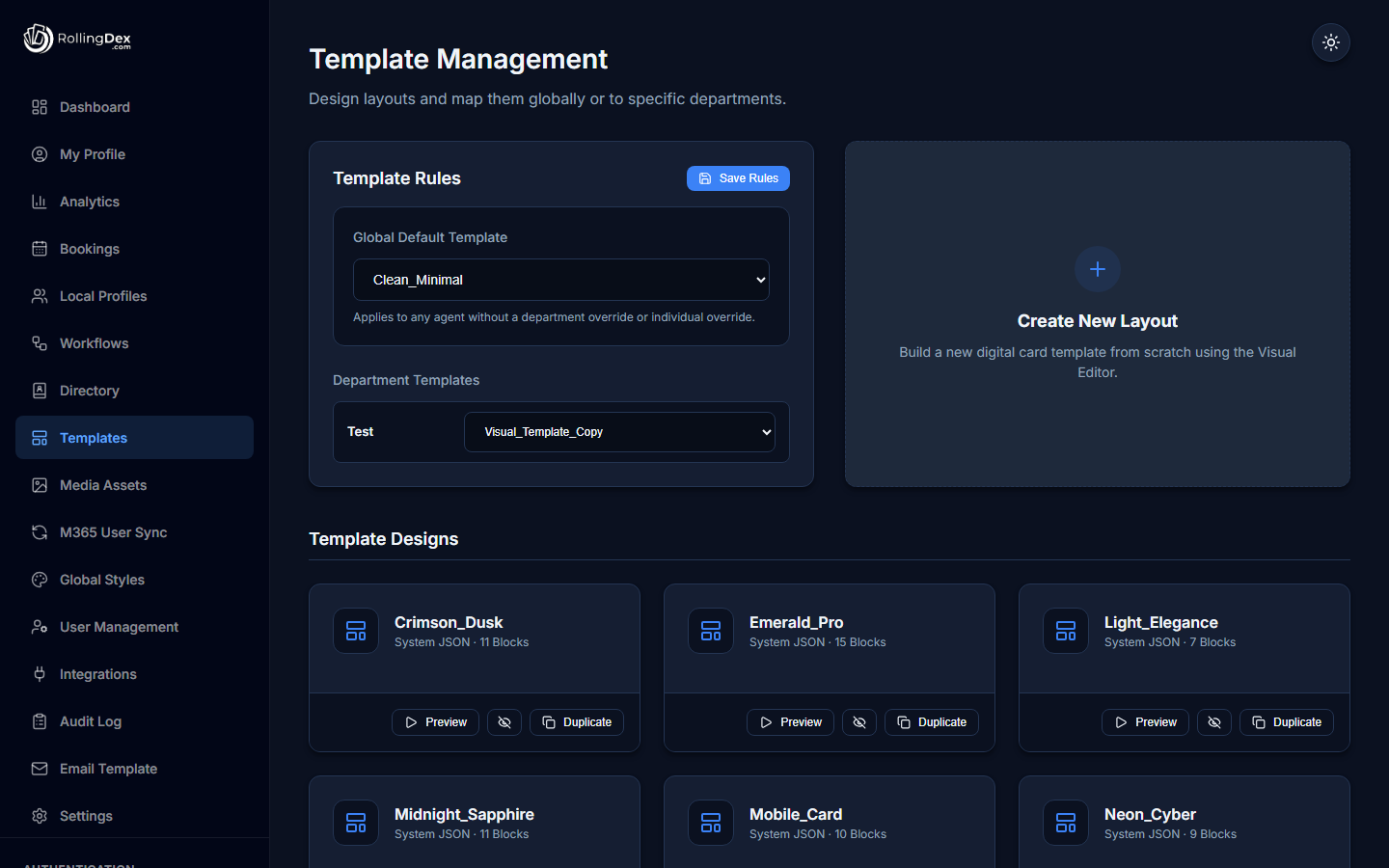The width and height of the screenshot is (1389, 868).
Task: Go to Global Styles
Action: [x=134, y=580]
